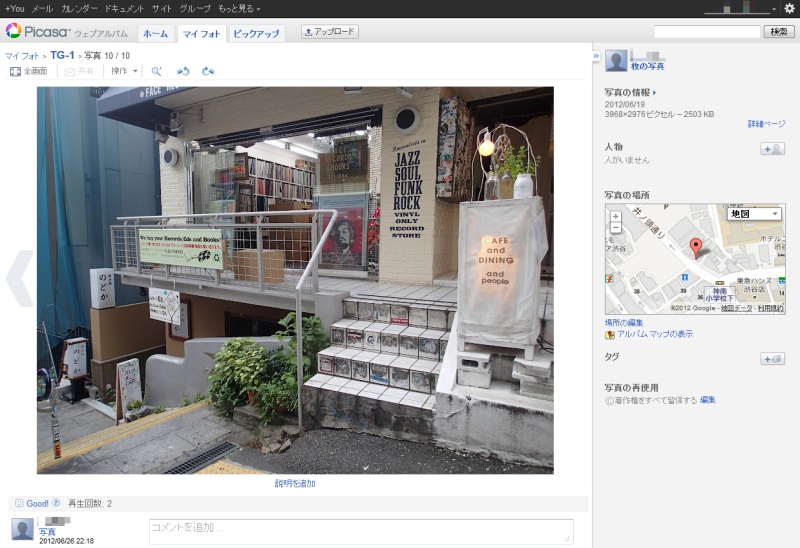Click the red map pin marker
Screen dimensions: 800x548
click(x=695, y=248)
